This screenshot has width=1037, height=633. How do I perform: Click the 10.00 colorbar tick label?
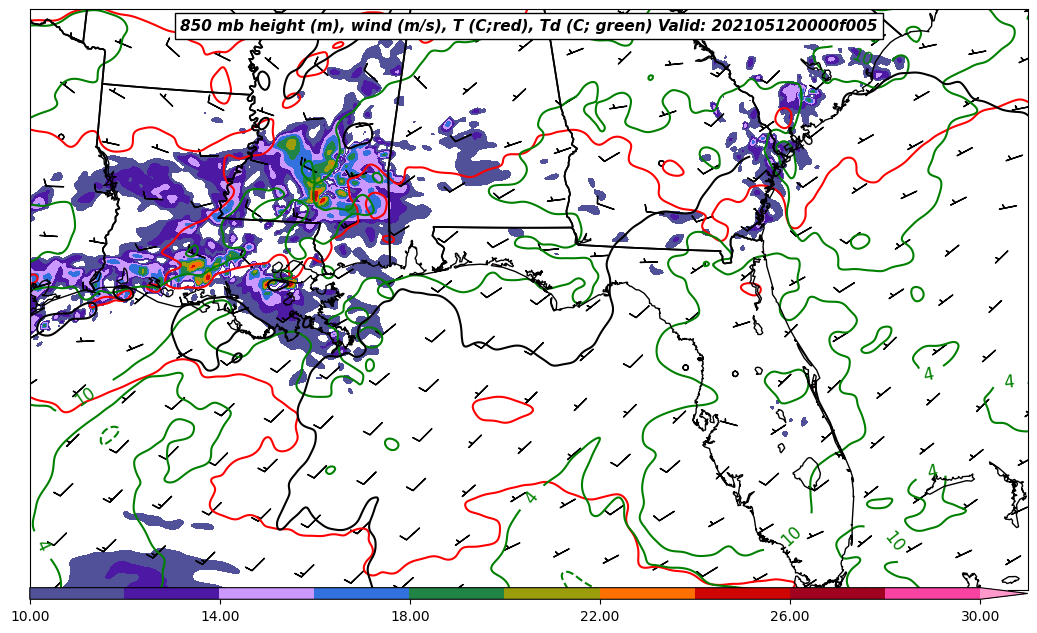coord(30,616)
